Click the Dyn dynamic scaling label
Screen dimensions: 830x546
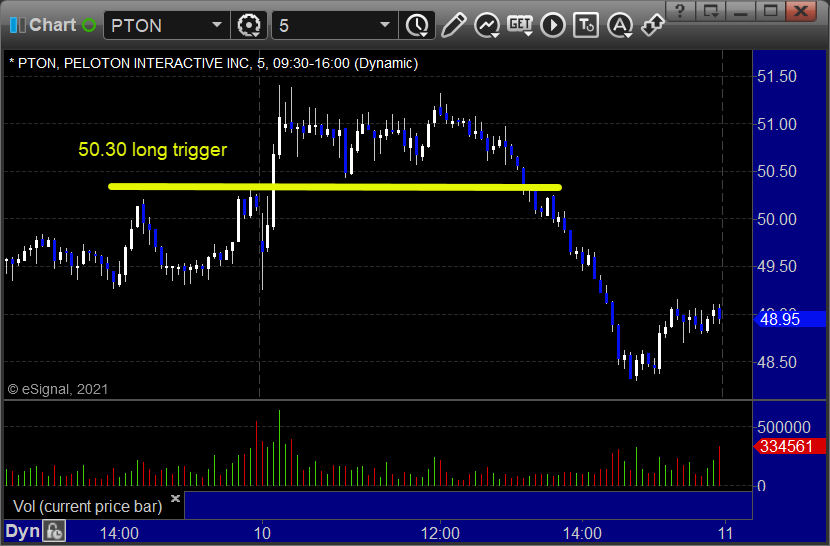click(22, 531)
